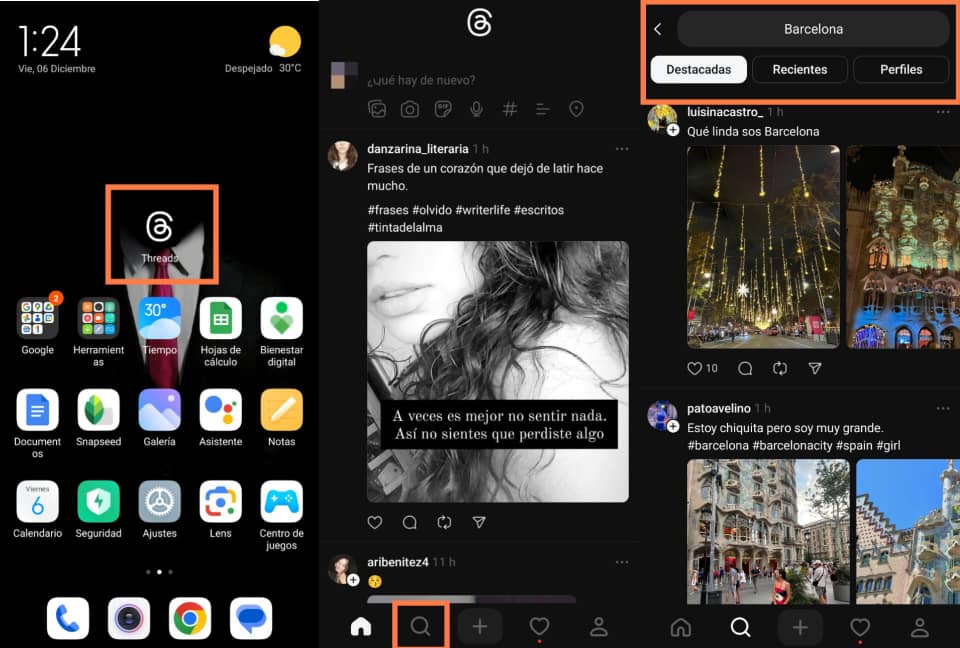Open the Herramientas folder
Screen dimensions: 960x648
(x=99, y=318)
